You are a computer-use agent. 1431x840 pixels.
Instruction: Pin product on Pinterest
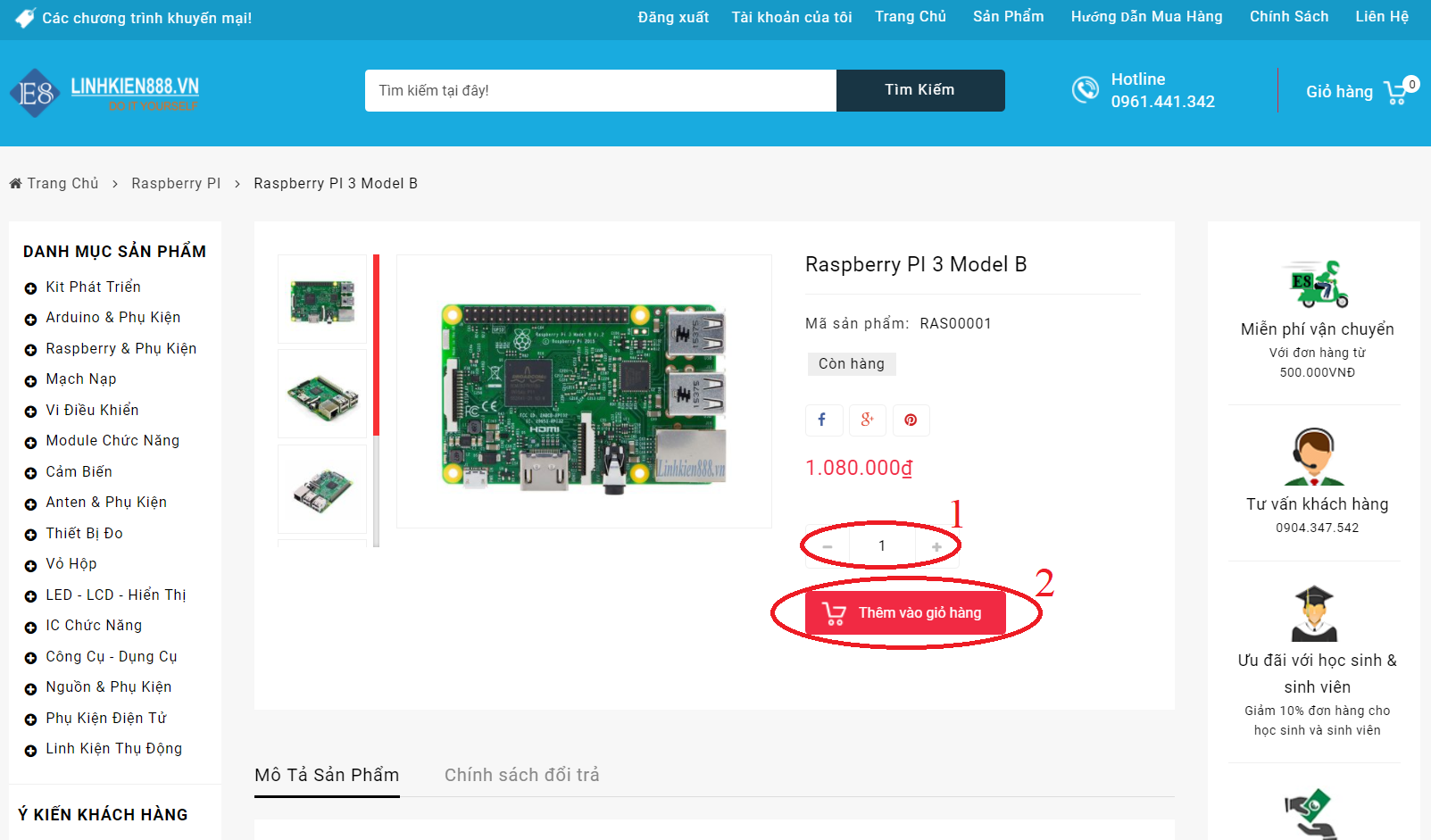point(911,420)
